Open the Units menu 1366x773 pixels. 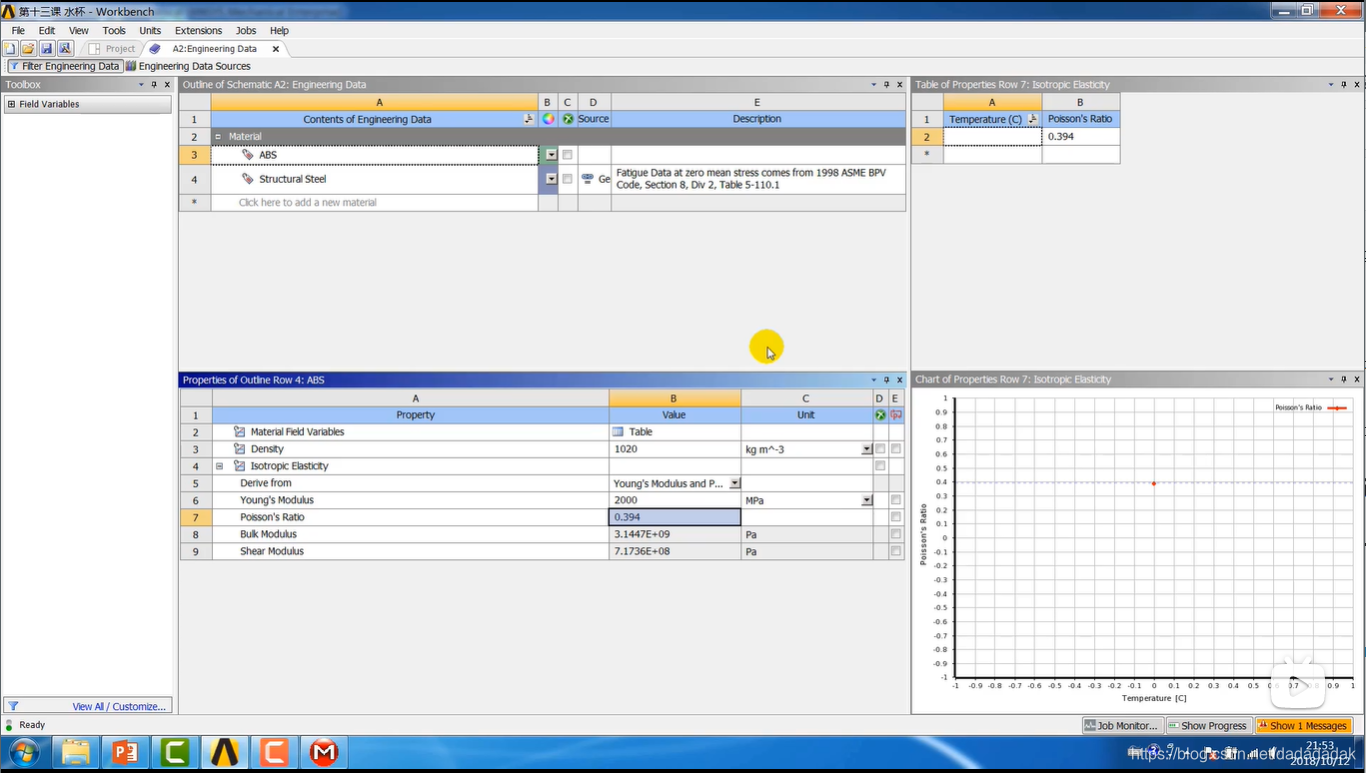click(x=150, y=31)
